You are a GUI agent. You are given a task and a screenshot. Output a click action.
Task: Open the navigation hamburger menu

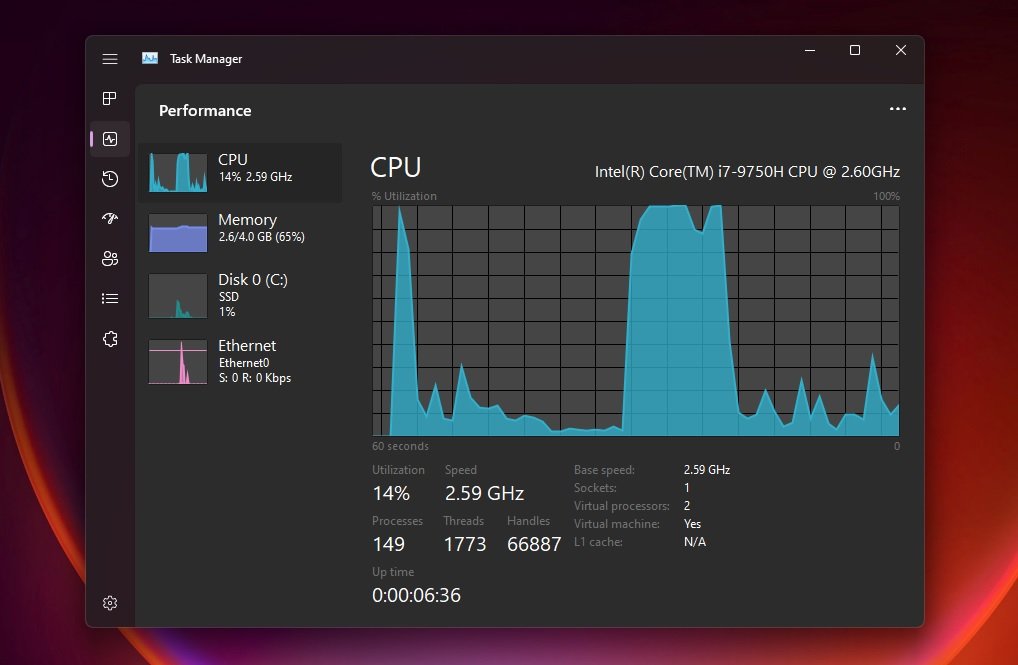pos(110,58)
